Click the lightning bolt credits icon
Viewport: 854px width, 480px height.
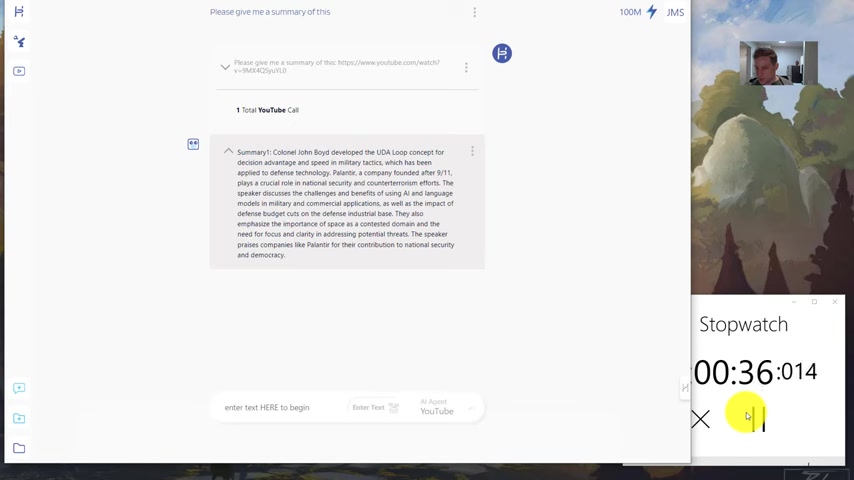pos(652,11)
